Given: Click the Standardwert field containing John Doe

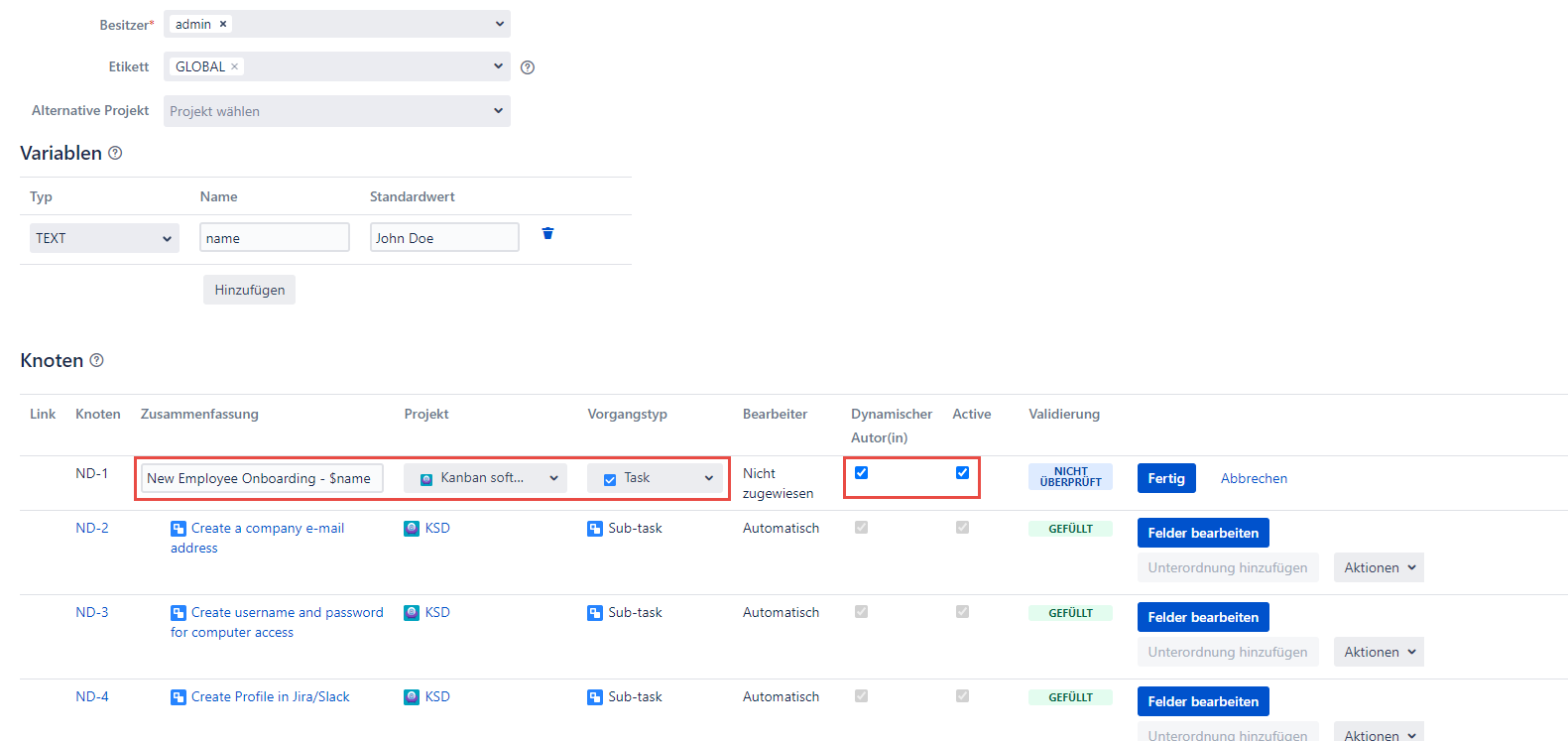Looking at the screenshot, I should [x=444, y=238].
